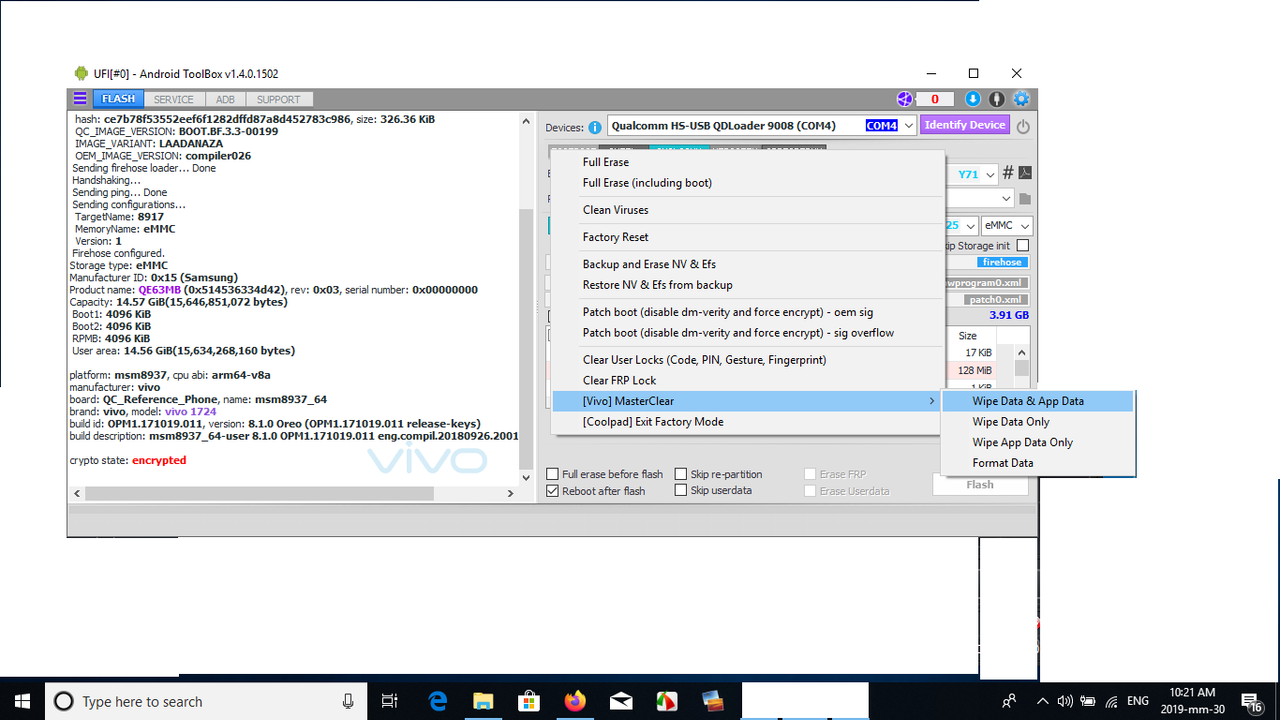The width and height of the screenshot is (1280, 720).
Task: Click the People icon in the system tray
Action: coord(1010,701)
